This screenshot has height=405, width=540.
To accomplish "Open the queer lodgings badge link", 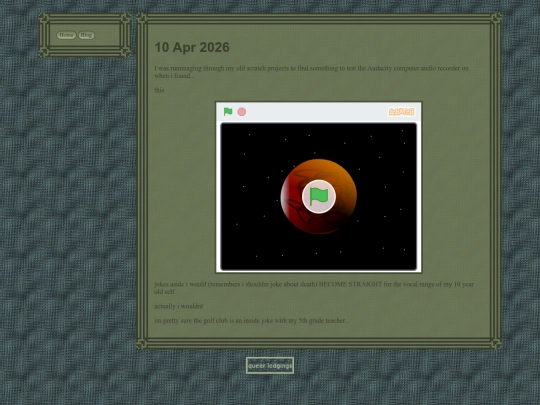I will [x=270, y=365].
